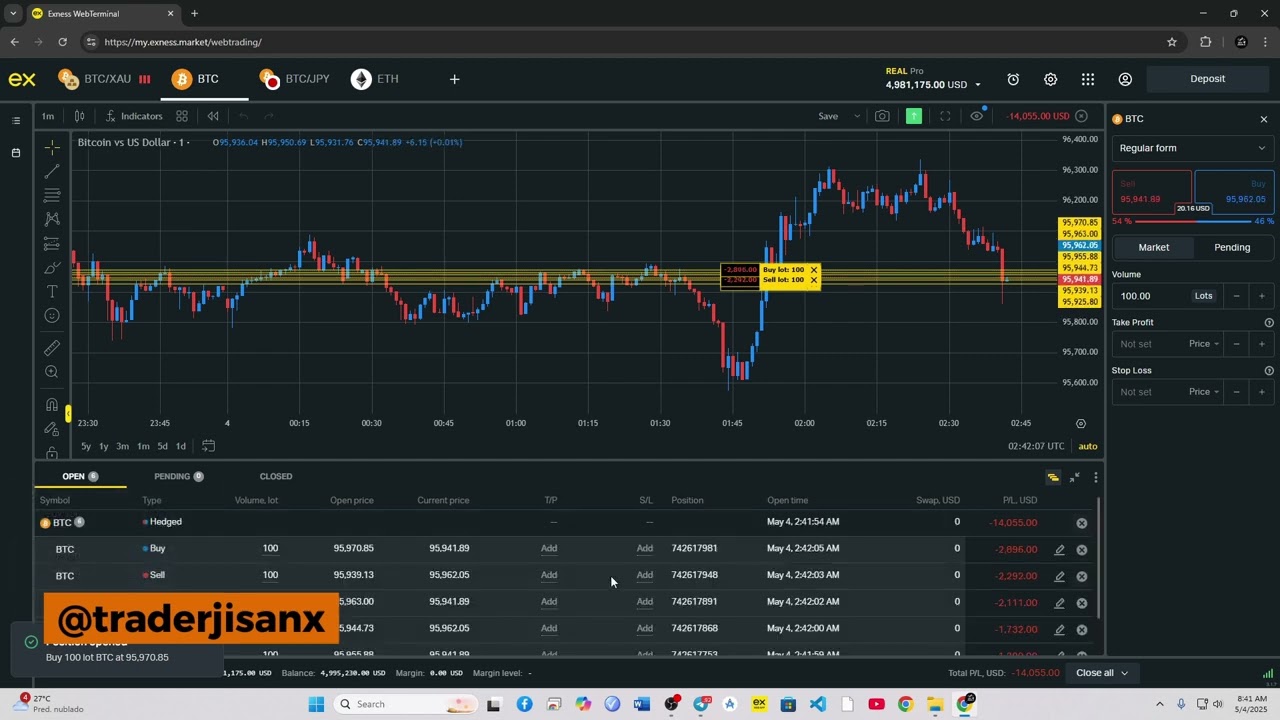Open the settings gear in header

1050,79
